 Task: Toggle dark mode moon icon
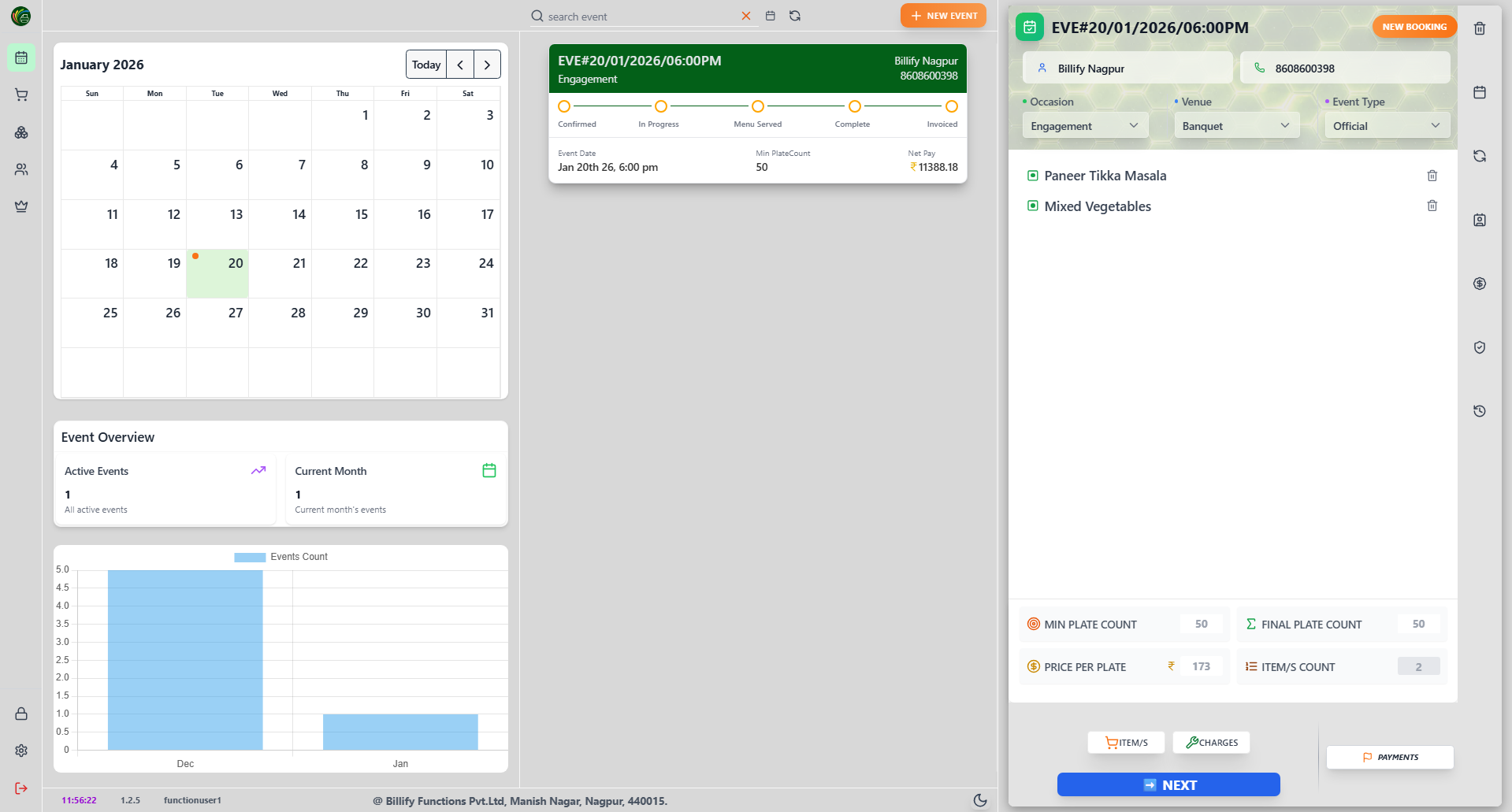click(x=980, y=800)
